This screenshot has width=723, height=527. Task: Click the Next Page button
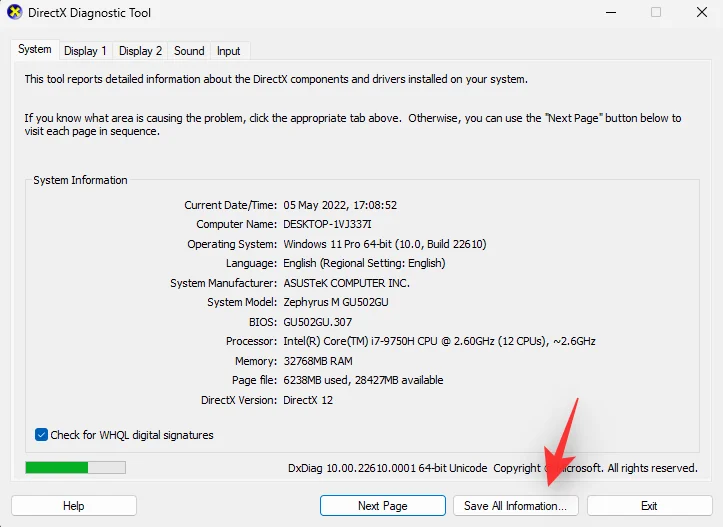(x=382, y=506)
